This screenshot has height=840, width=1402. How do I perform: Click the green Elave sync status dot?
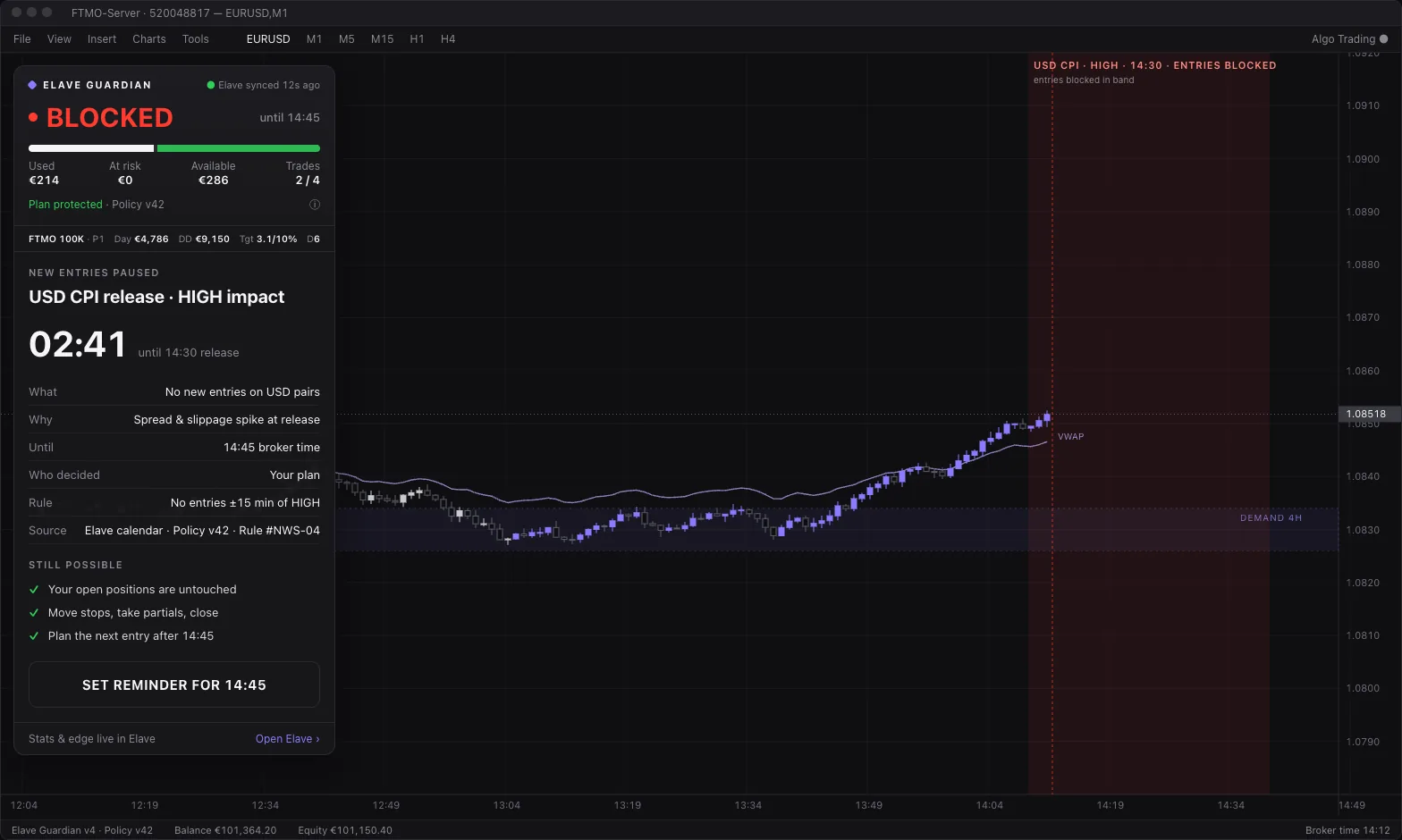point(211,86)
